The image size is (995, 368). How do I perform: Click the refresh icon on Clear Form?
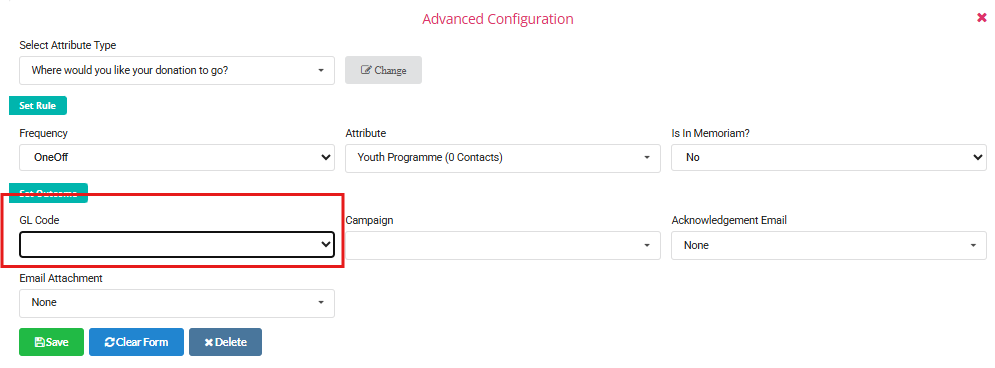109,342
